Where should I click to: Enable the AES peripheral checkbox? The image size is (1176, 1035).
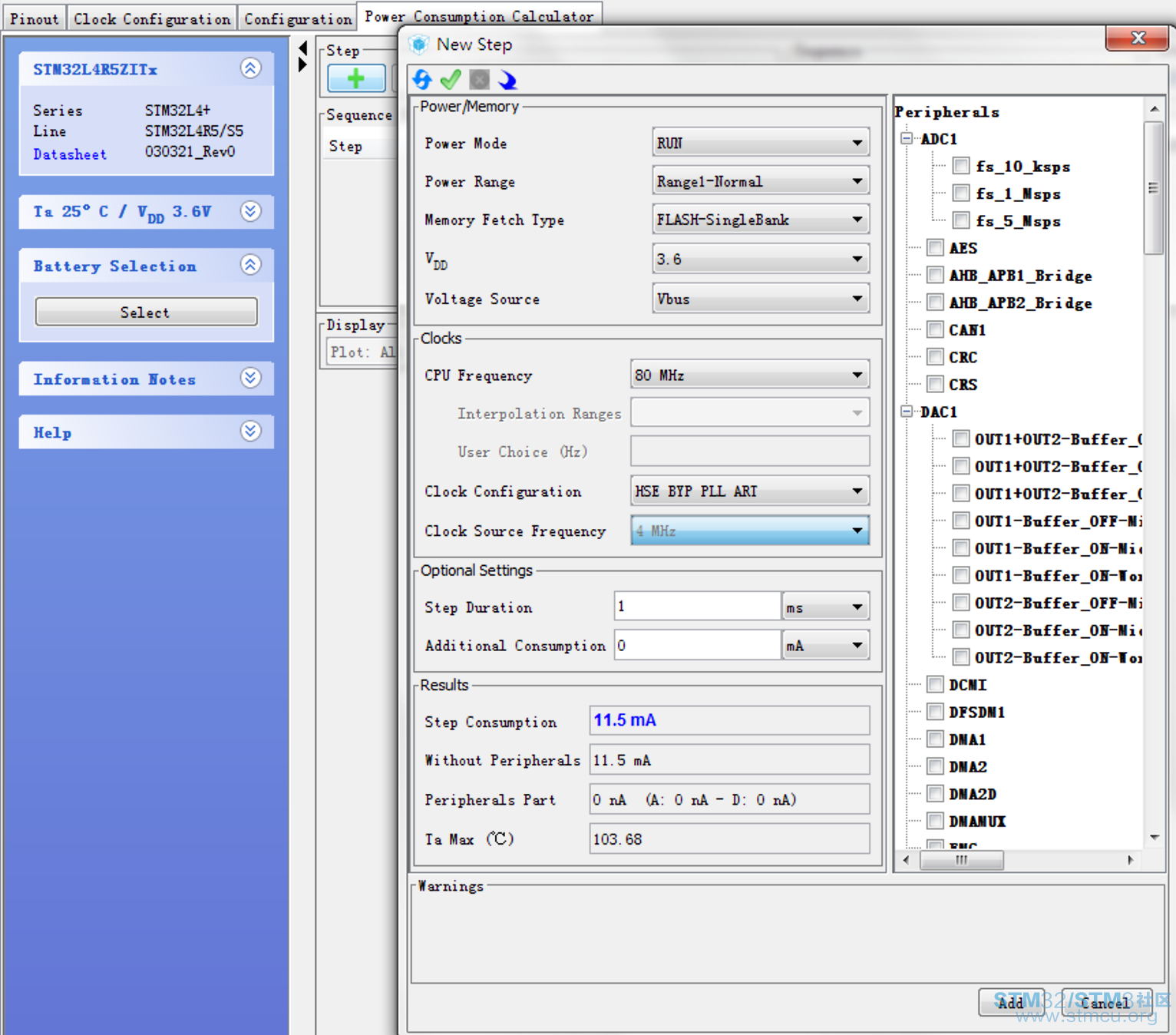(935, 247)
